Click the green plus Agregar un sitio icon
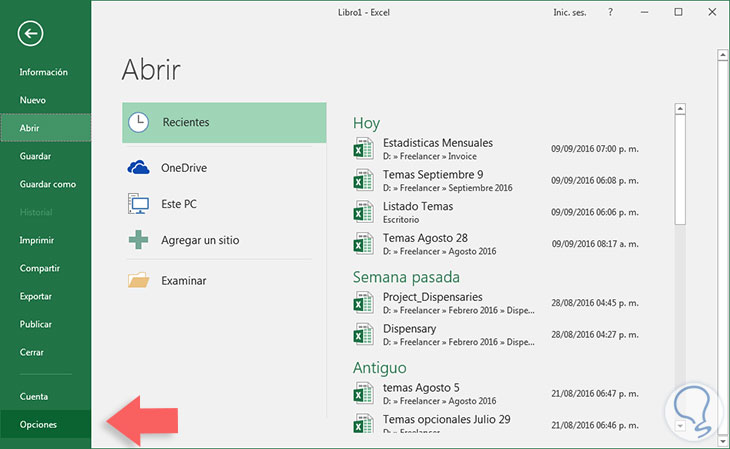The height and width of the screenshot is (449, 730). pos(138,240)
